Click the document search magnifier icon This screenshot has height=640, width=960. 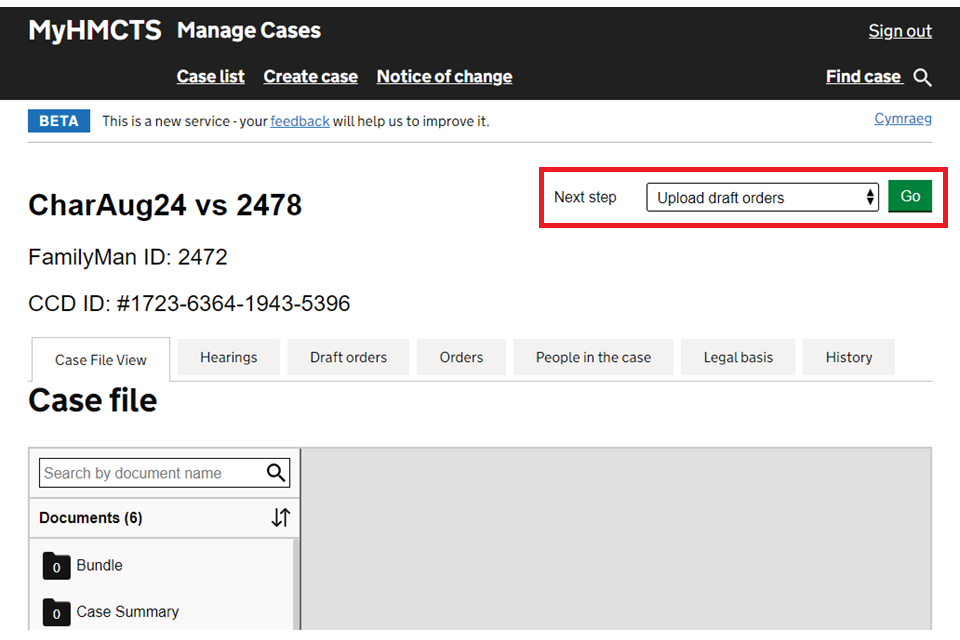276,473
